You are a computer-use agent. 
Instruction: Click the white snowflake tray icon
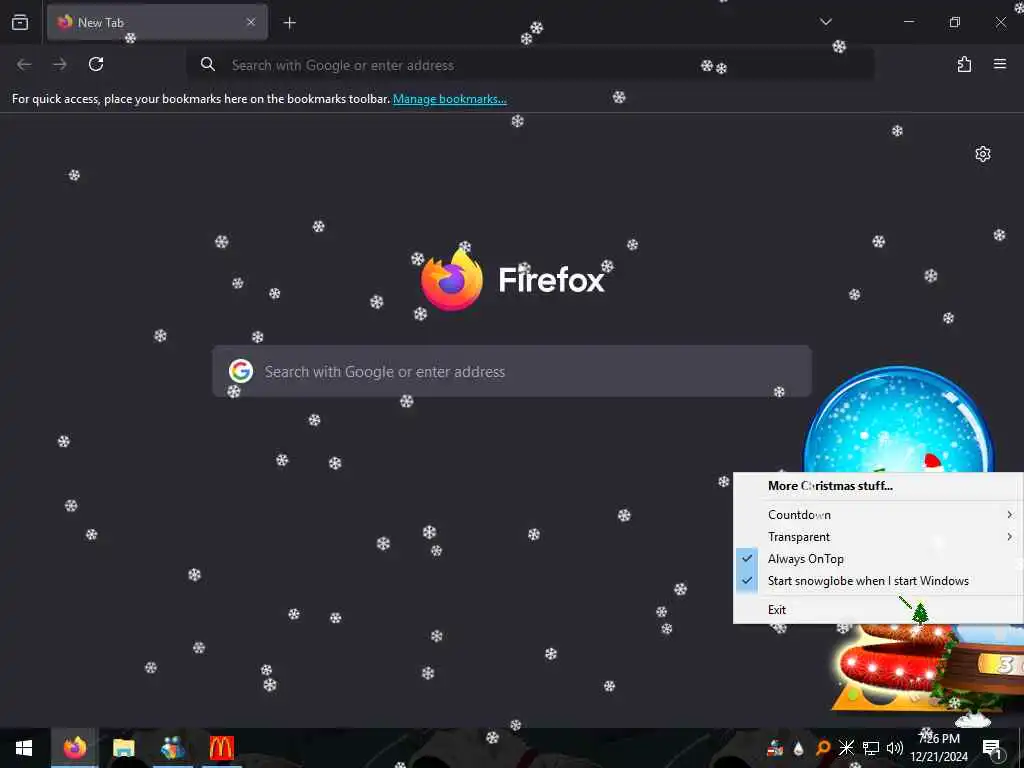coord(846,748)
